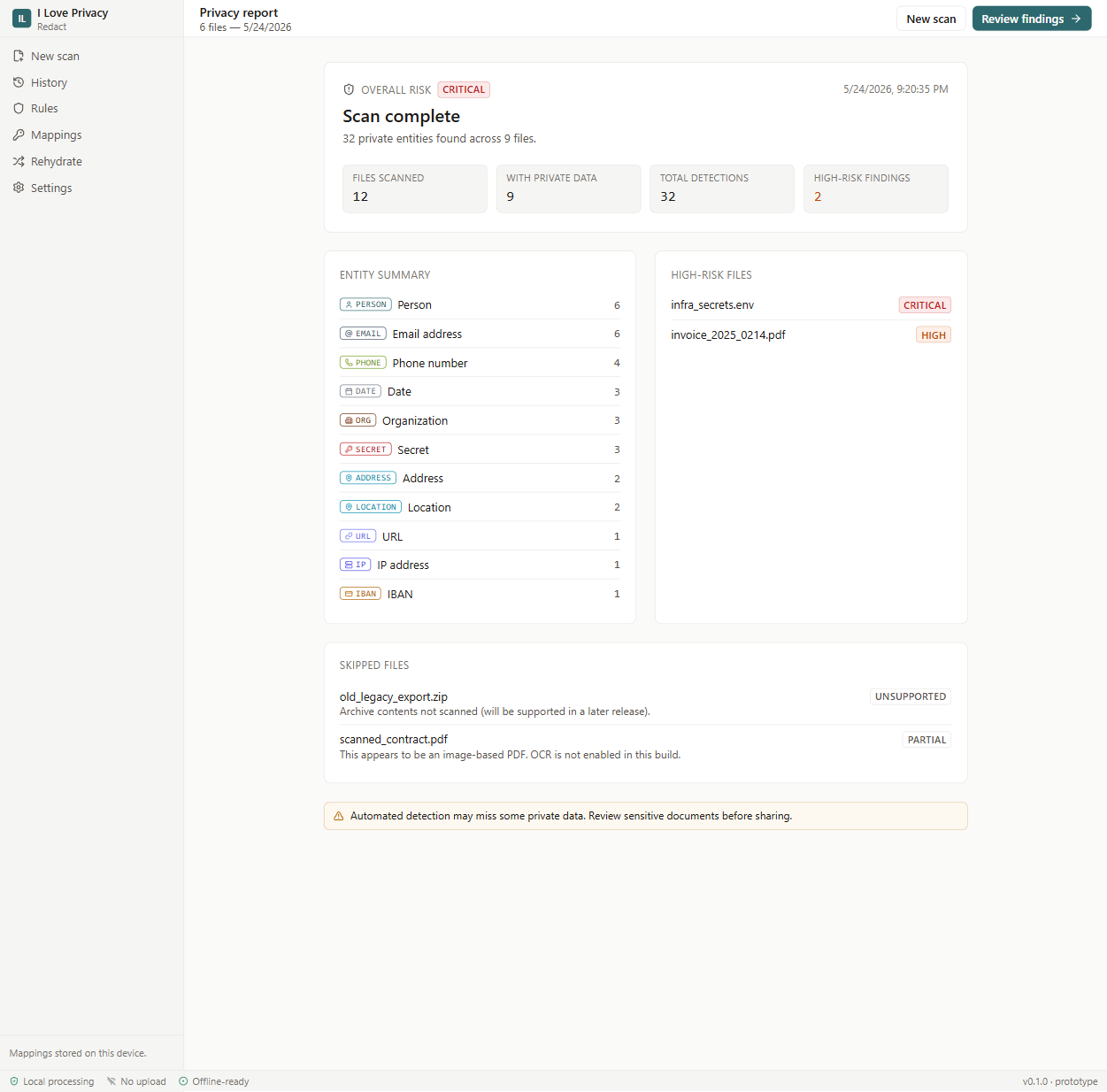
Task: Click the I Love Privacy app logo
Action: [21, 19]
